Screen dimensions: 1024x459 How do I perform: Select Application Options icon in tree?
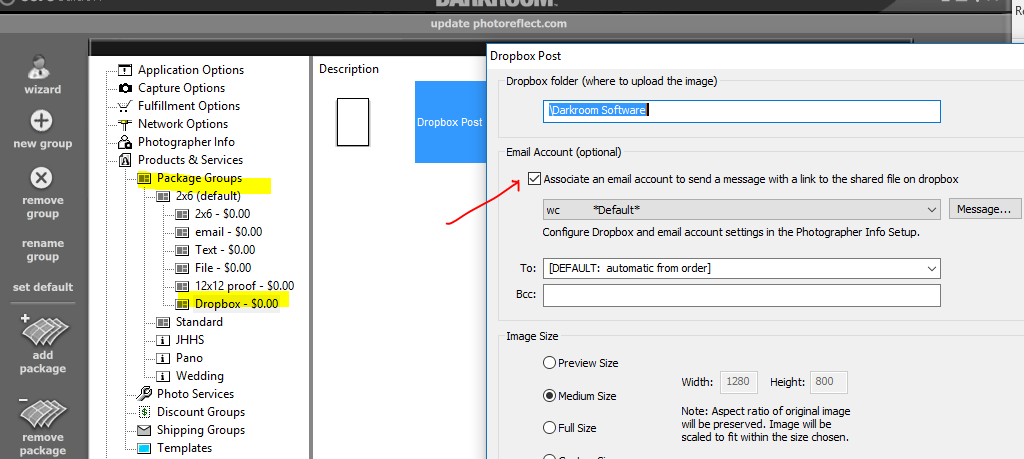pos(125,70)
